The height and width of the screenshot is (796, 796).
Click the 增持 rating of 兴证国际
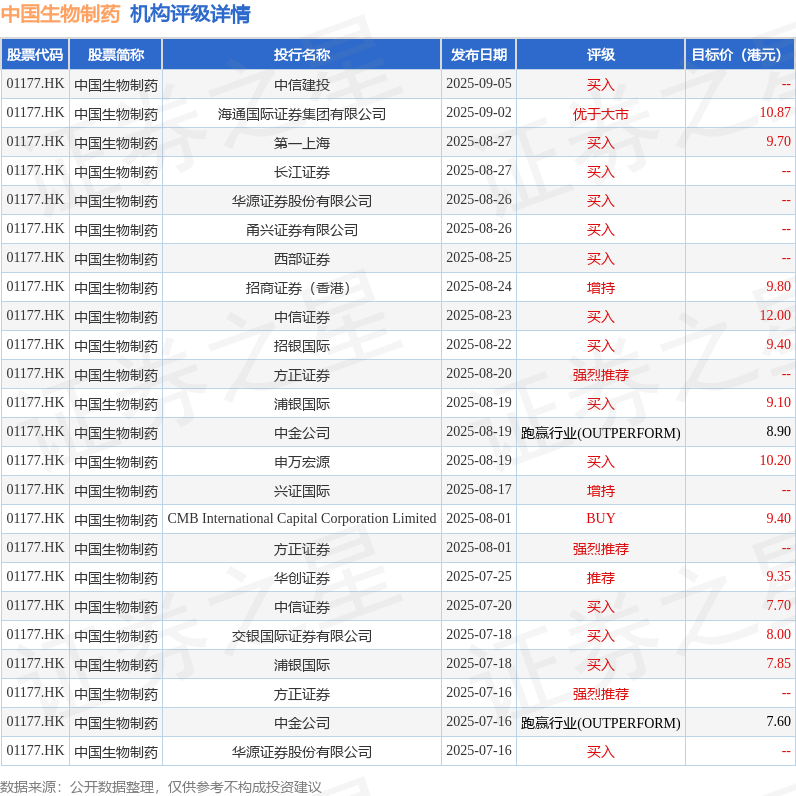point(601,490)
